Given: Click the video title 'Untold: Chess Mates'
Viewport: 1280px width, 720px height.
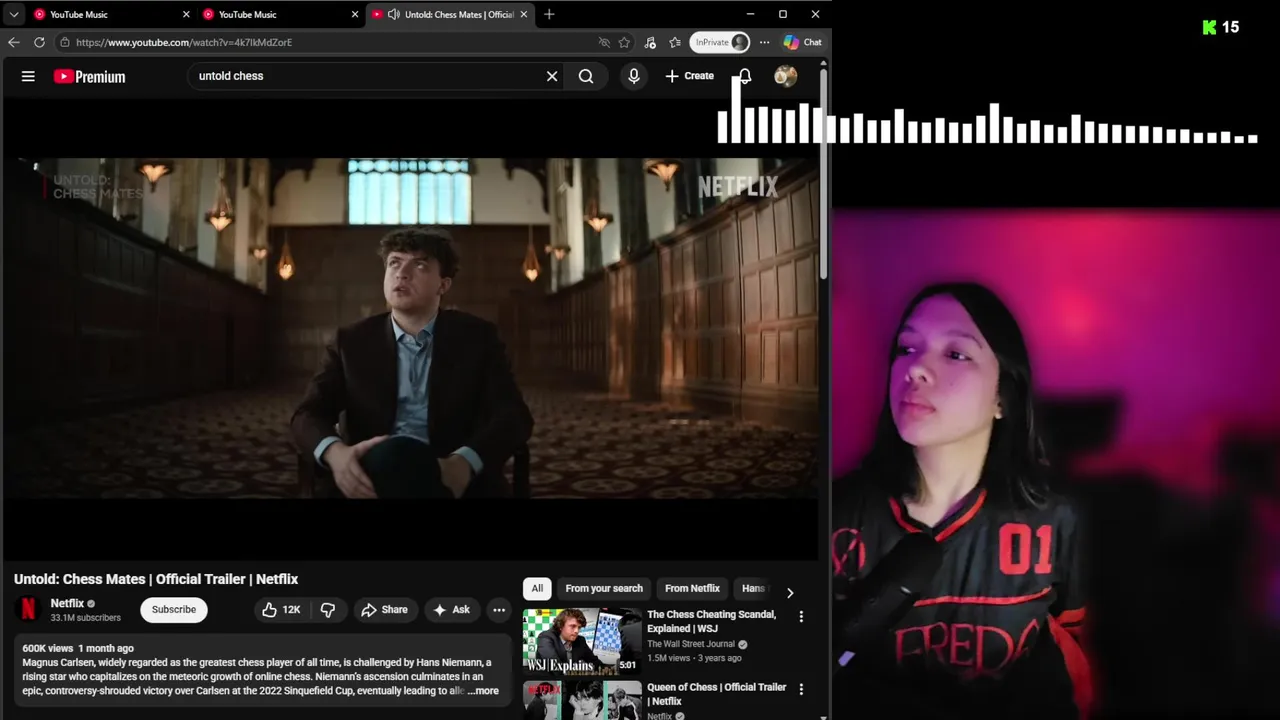Looking at the screenshot, I should 156,579.
